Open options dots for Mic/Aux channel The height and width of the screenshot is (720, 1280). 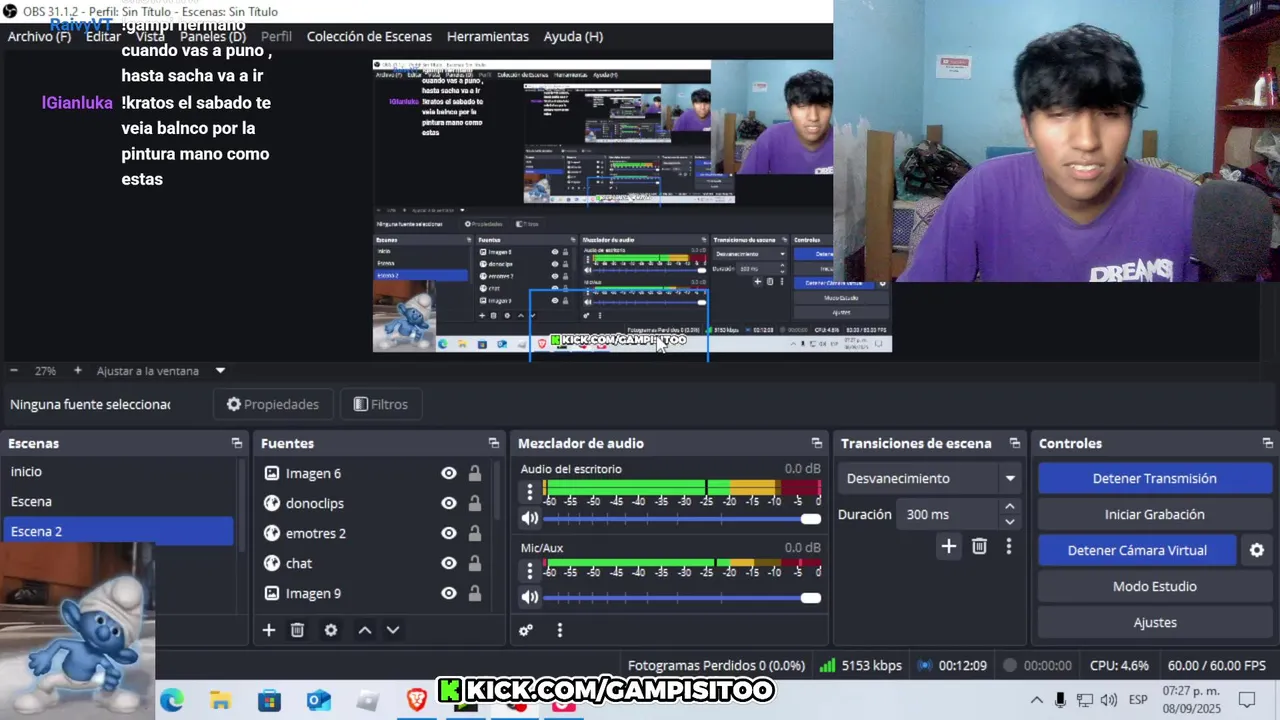pos(530,570)
